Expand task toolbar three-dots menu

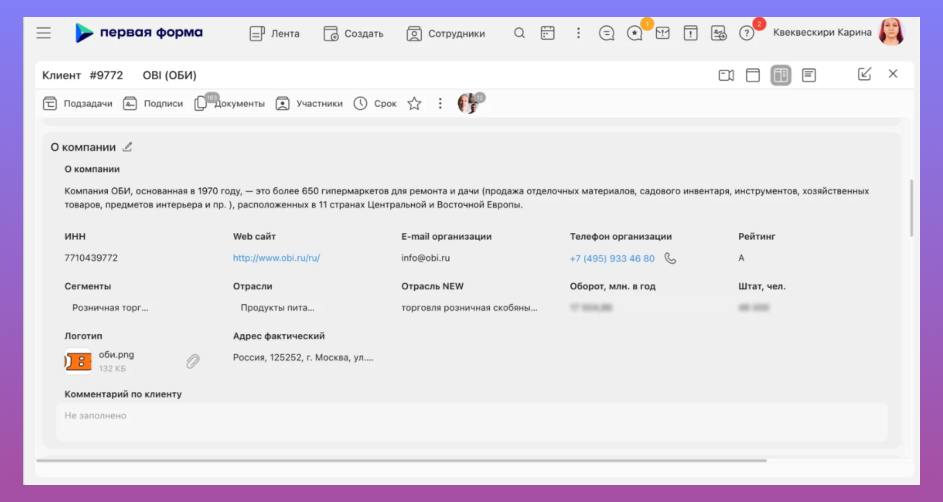(440, 103)
